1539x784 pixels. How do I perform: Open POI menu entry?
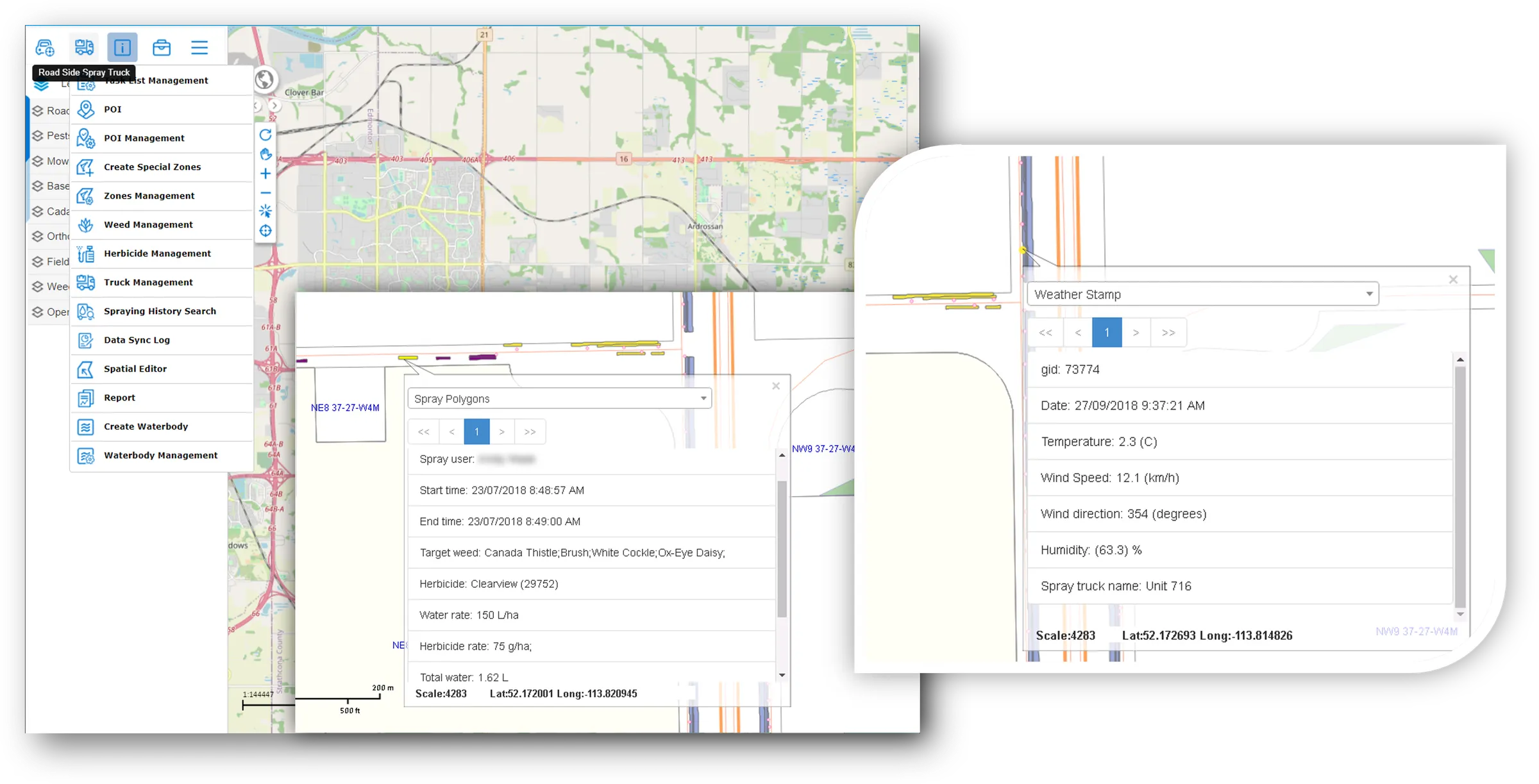coord(162,110)
